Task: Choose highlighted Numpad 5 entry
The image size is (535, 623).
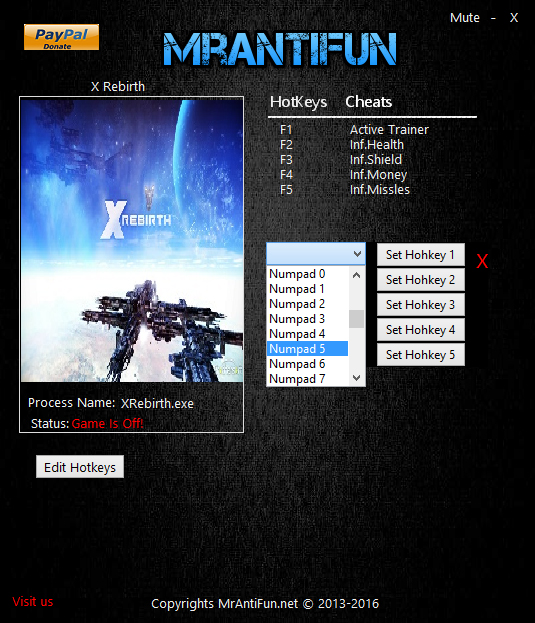Action: point(308,349)
